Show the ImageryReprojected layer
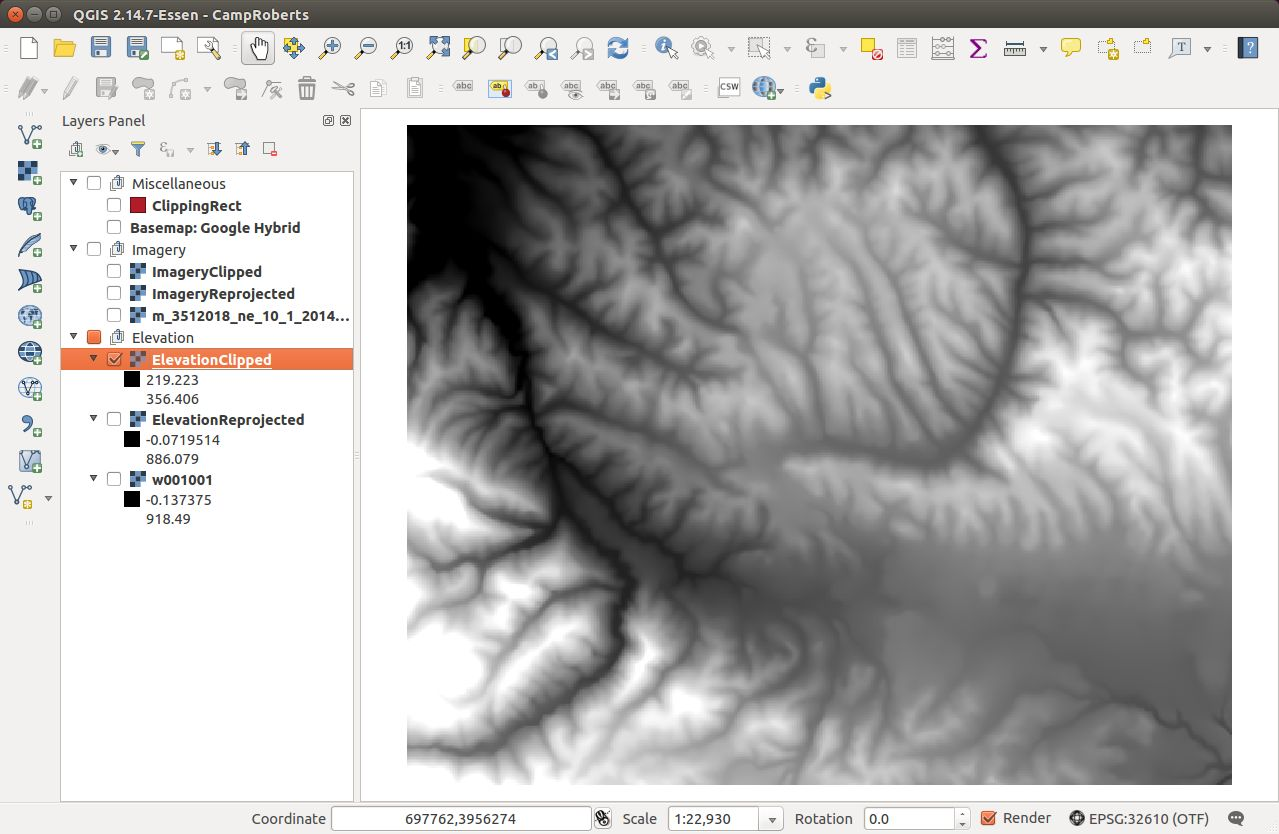 pos(114,294)
